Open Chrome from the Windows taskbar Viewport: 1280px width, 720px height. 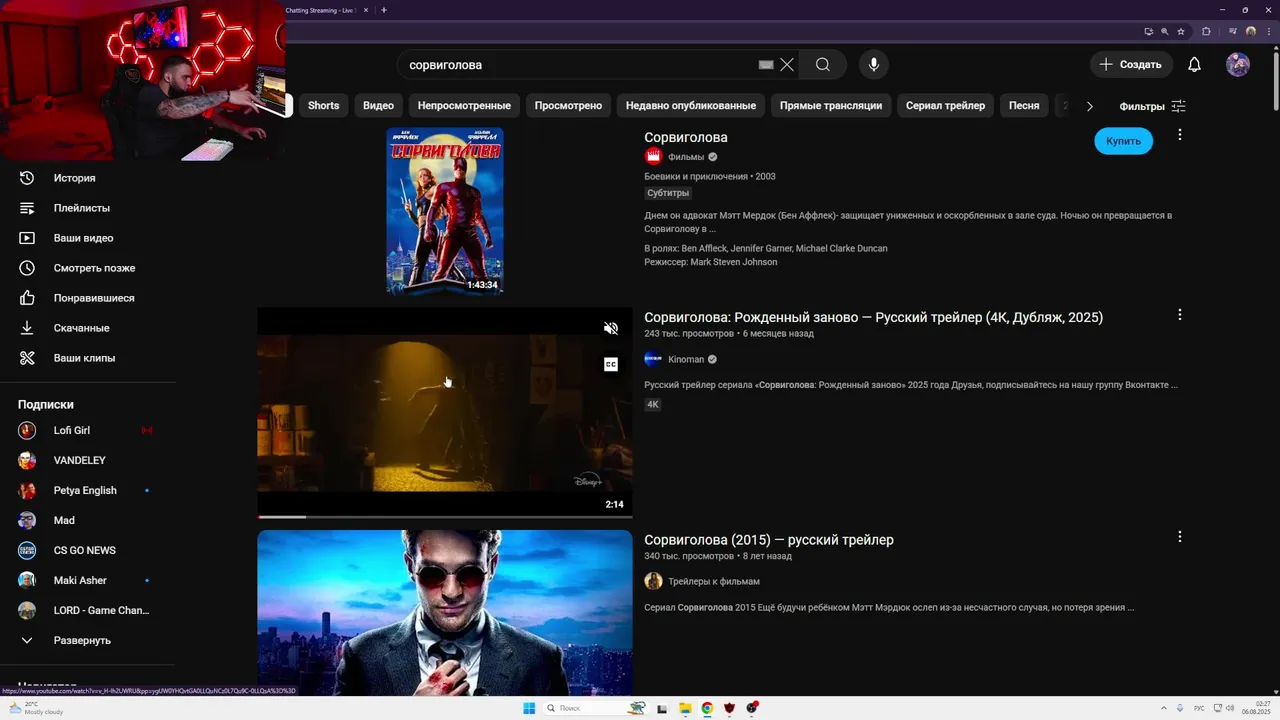(707, 708)
